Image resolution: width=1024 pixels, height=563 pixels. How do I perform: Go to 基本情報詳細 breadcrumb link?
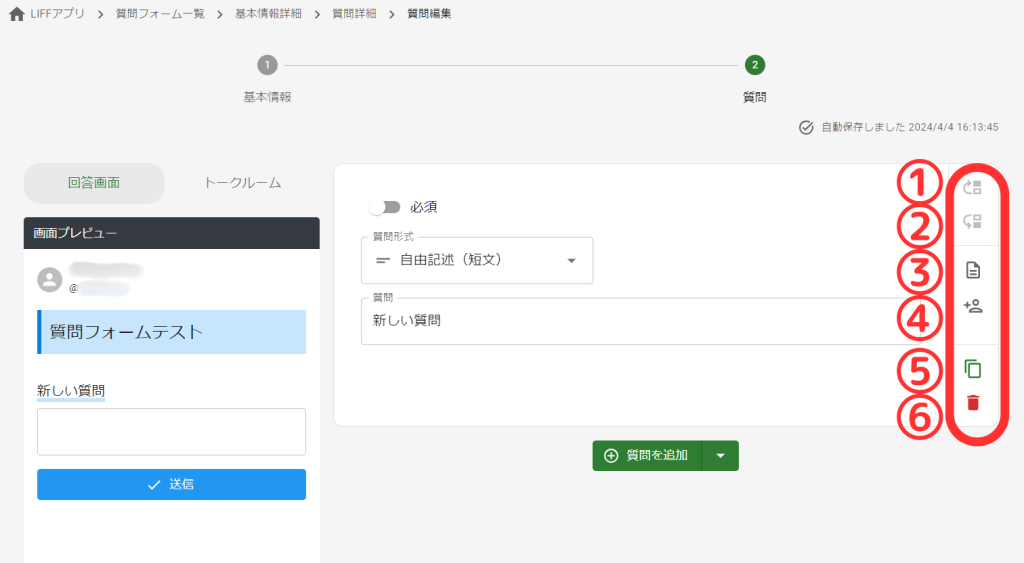268,14
